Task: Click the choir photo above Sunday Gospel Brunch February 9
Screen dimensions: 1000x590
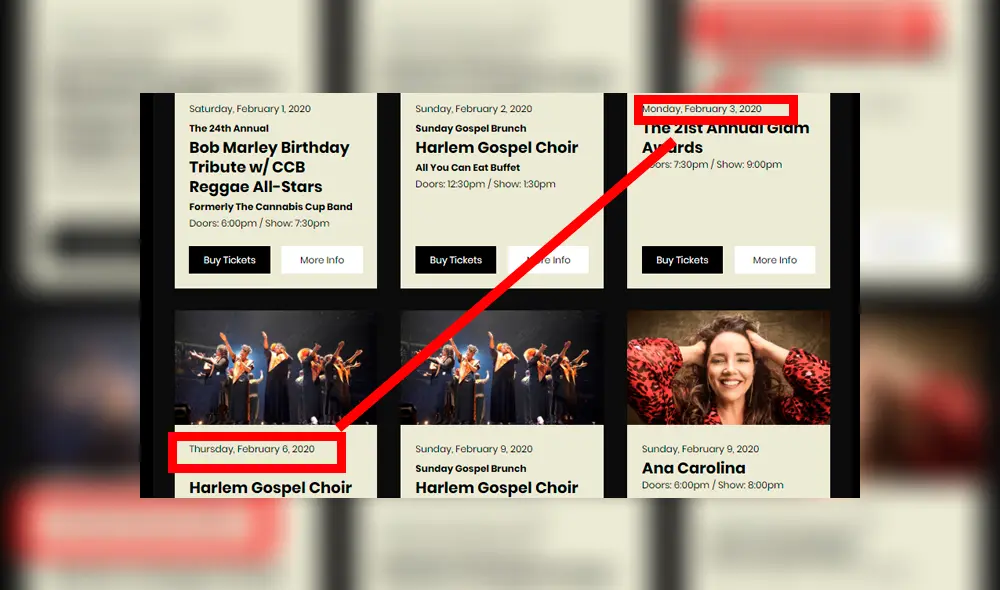Action: pyautogui.click(x=501, y=367)
